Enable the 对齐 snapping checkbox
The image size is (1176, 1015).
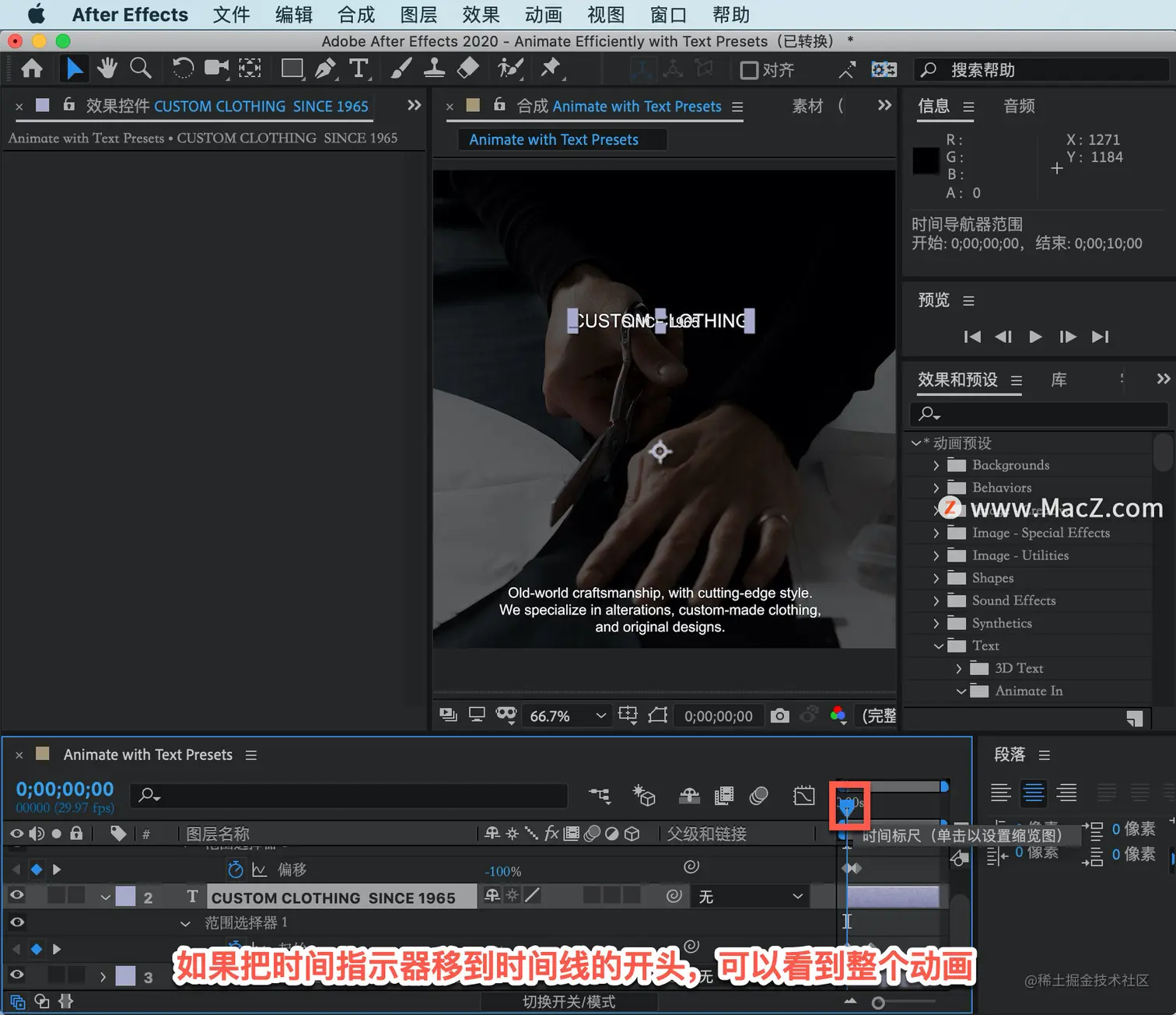coord(749,71)
